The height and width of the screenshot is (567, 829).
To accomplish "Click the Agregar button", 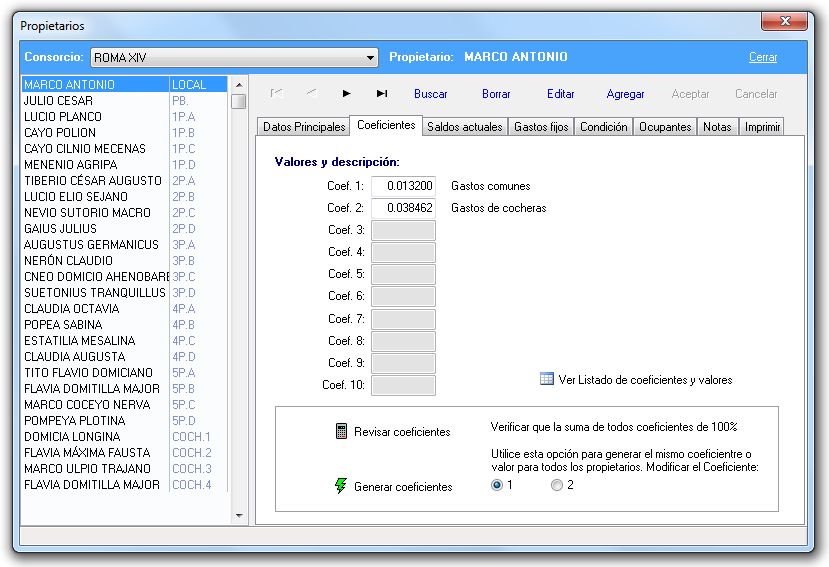I will click(625, 94).
